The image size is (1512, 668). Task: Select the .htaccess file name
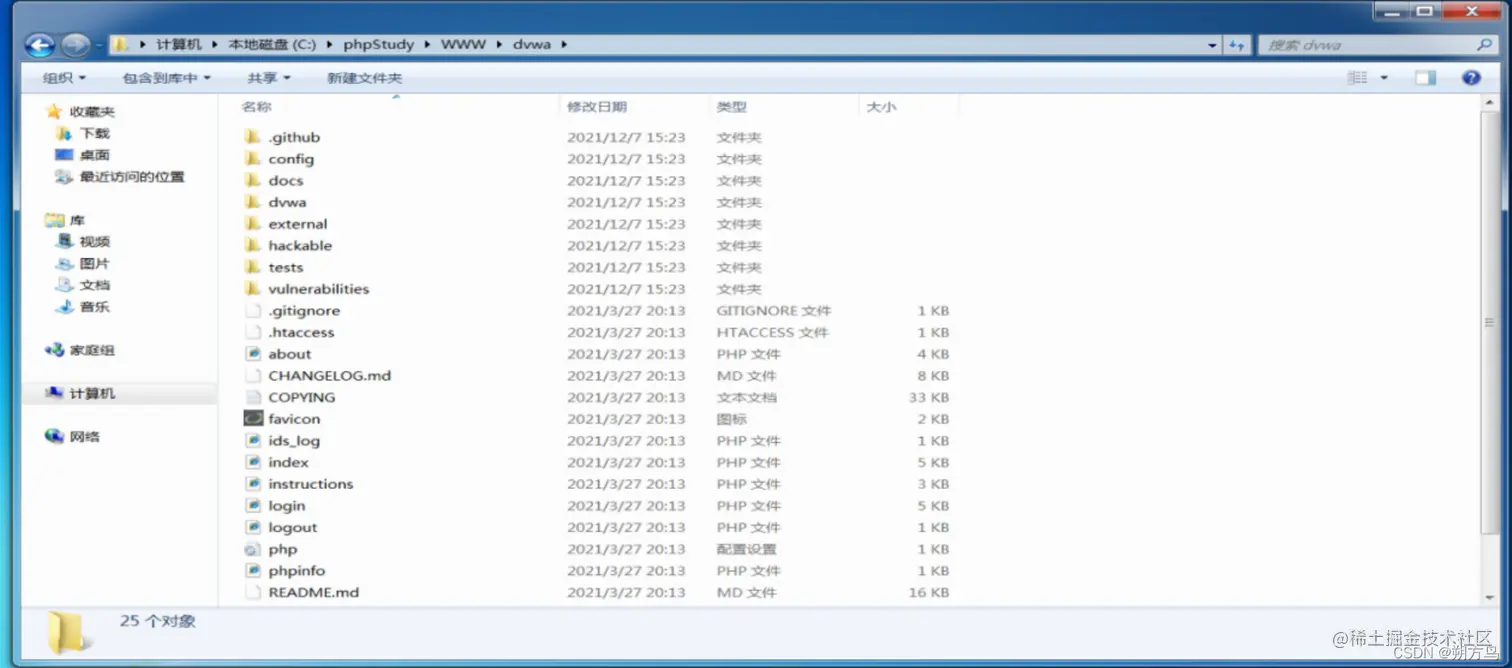301,332
